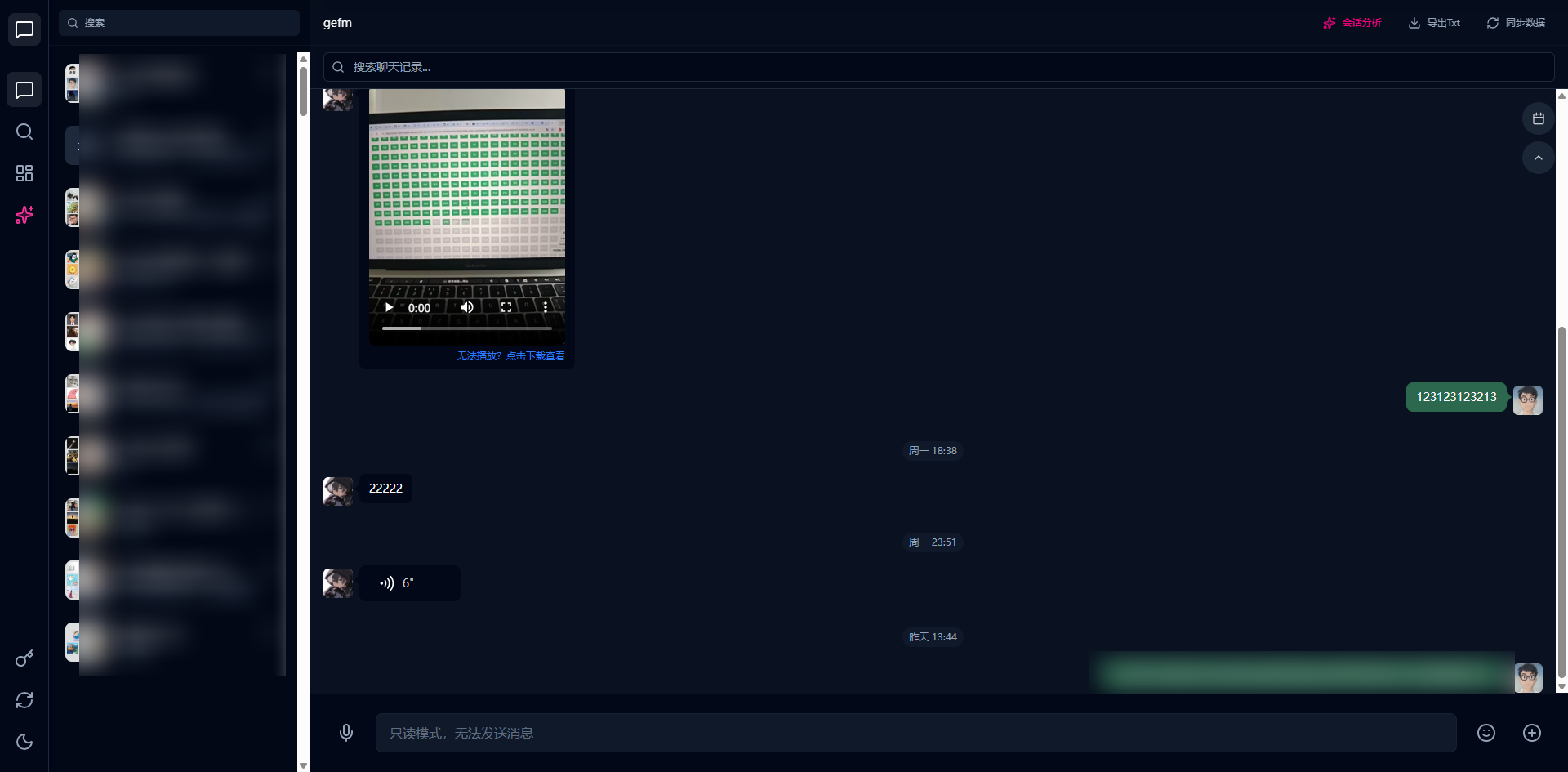Select the pink AI sparkle icon in sidebar

point(24,215)
